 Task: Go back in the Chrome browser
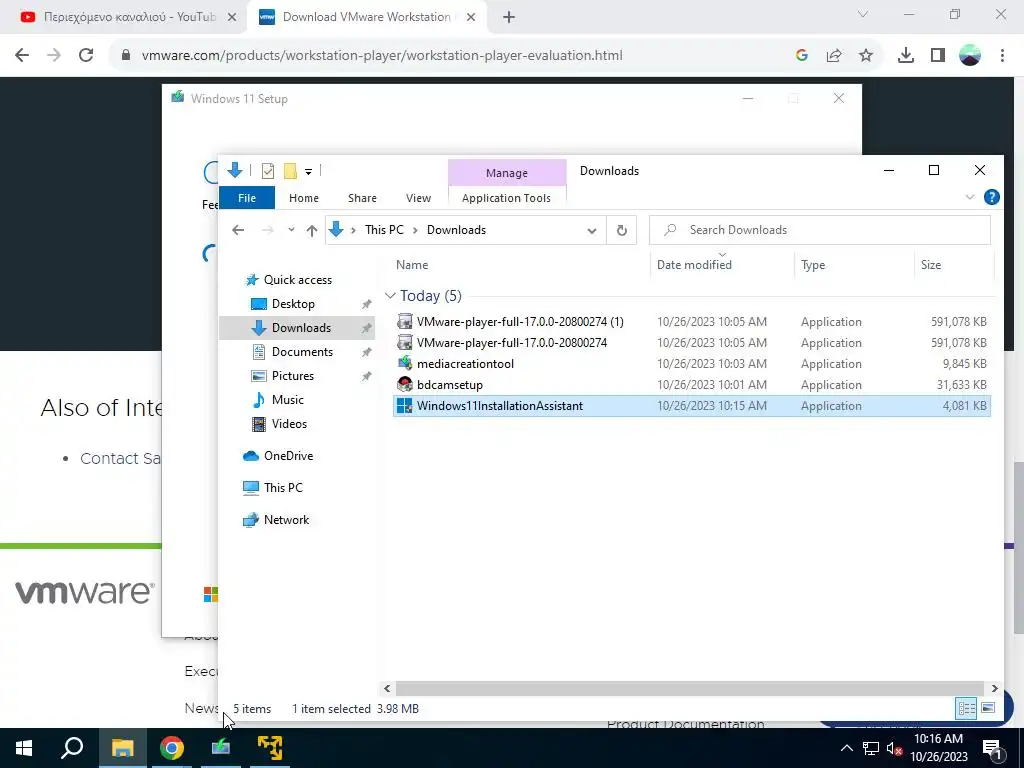pos(22,56)
